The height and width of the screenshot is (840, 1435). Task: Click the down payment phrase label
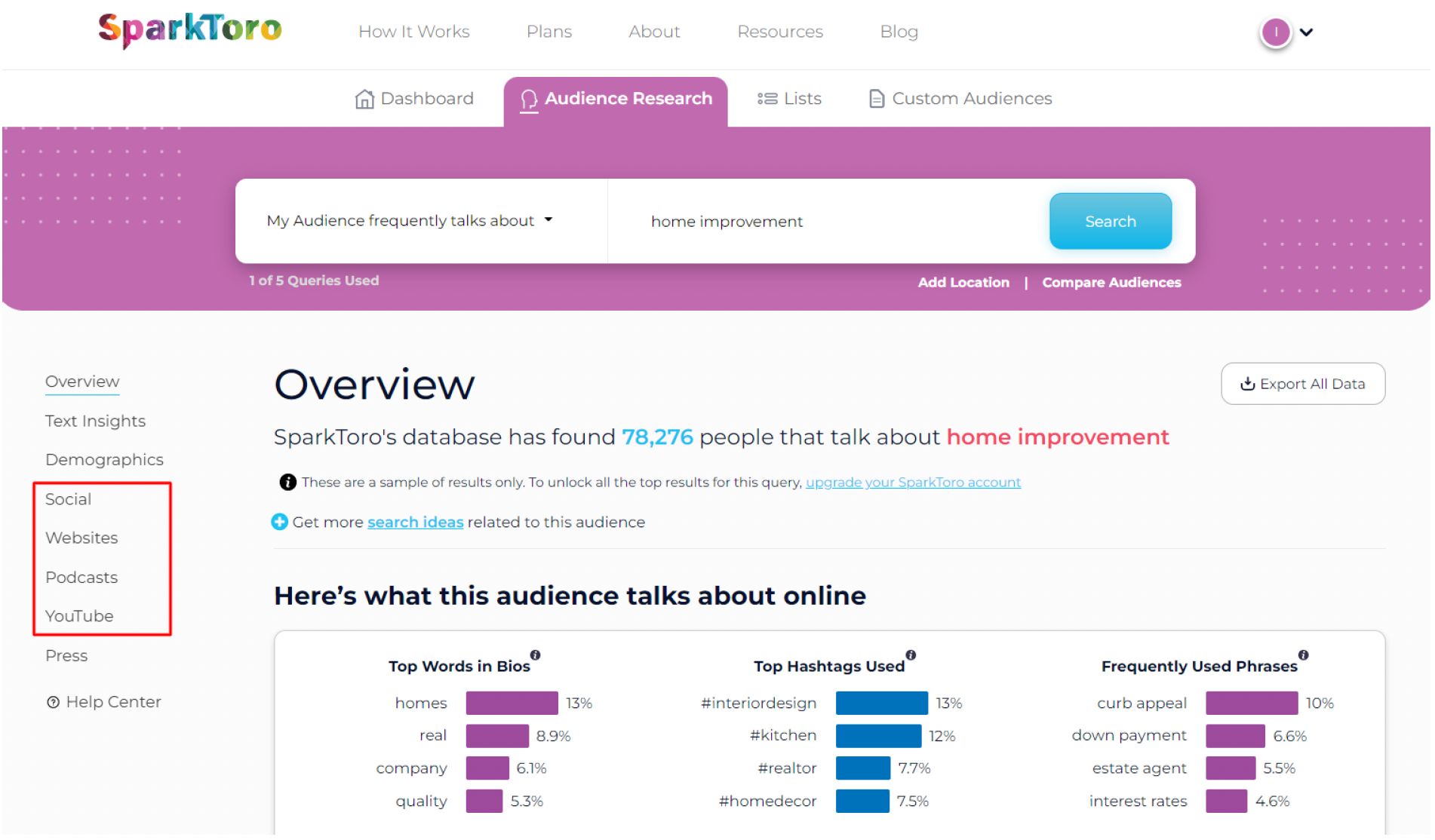click(x=1129, y=736)
